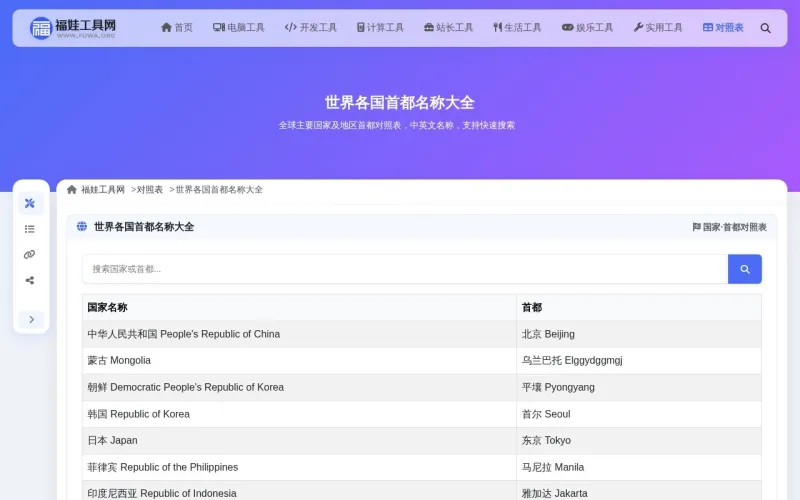Image resolution: width=800 pixels, height=500 pixels.
Task: Select the Republic of Indonesia cell
Action: (299, 491)
